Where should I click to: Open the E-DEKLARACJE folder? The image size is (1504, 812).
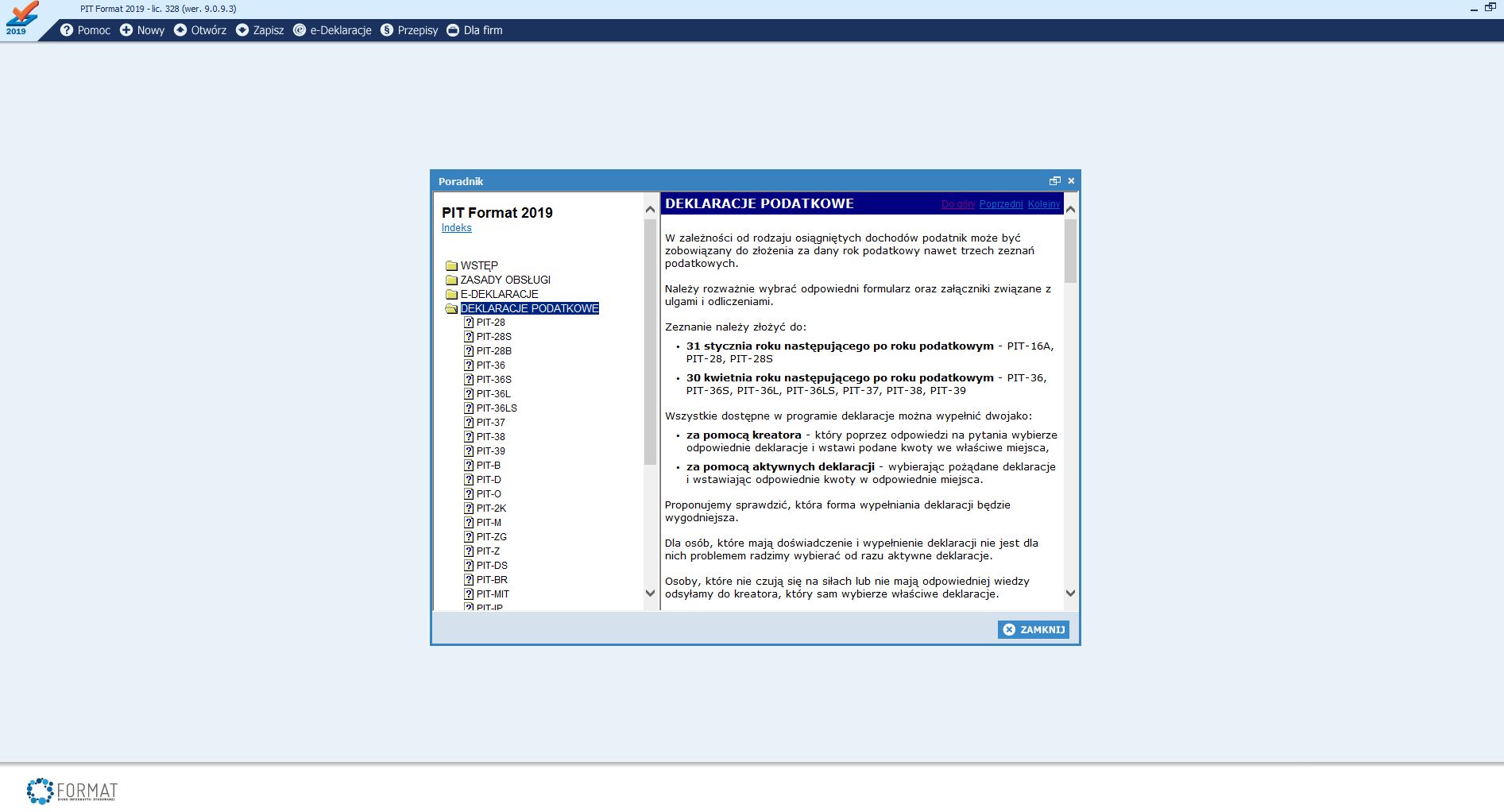pyautogui.click(x=499, y=294)
